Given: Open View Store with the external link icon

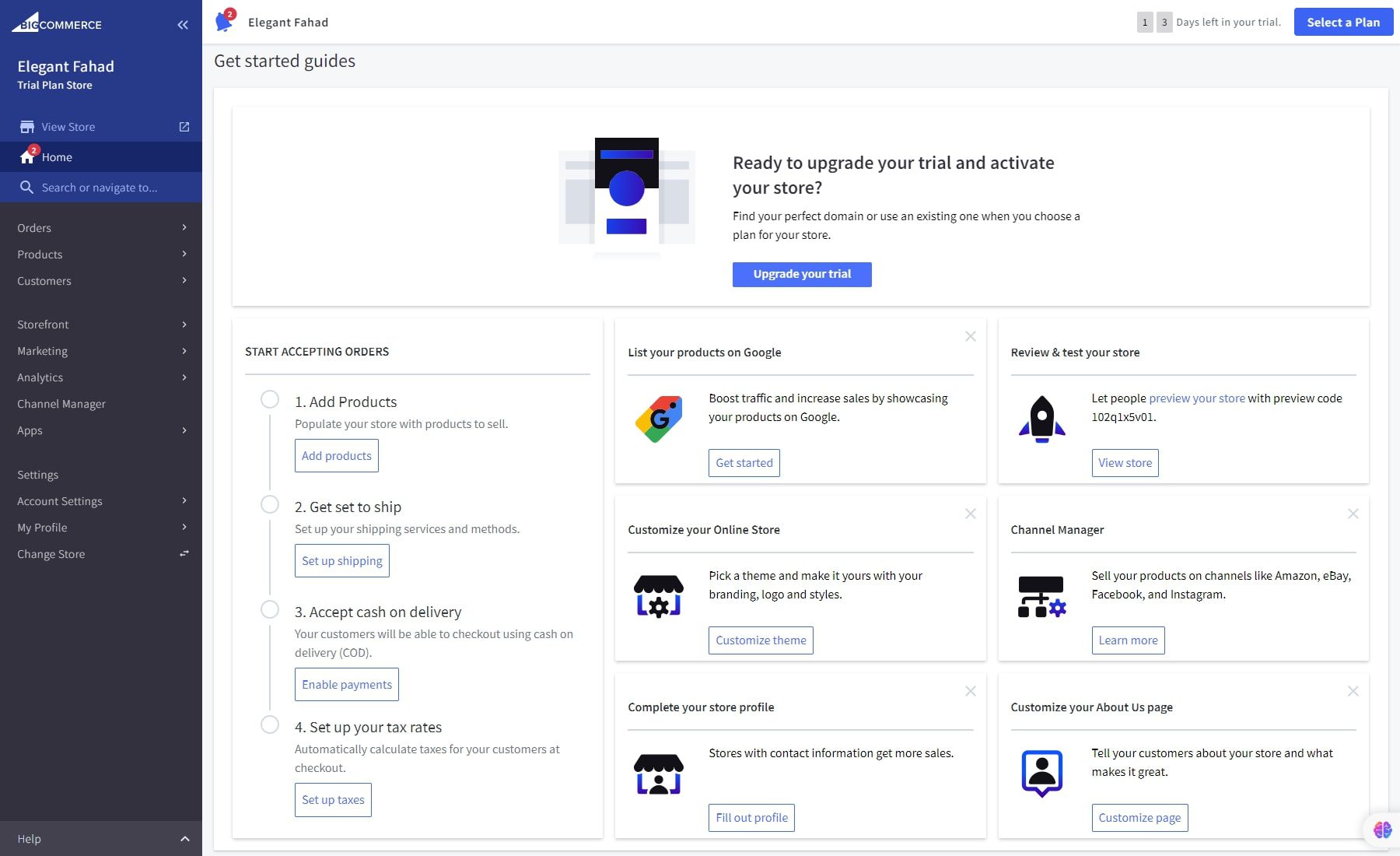Looking at the screenshot, I should coord(184,126).
